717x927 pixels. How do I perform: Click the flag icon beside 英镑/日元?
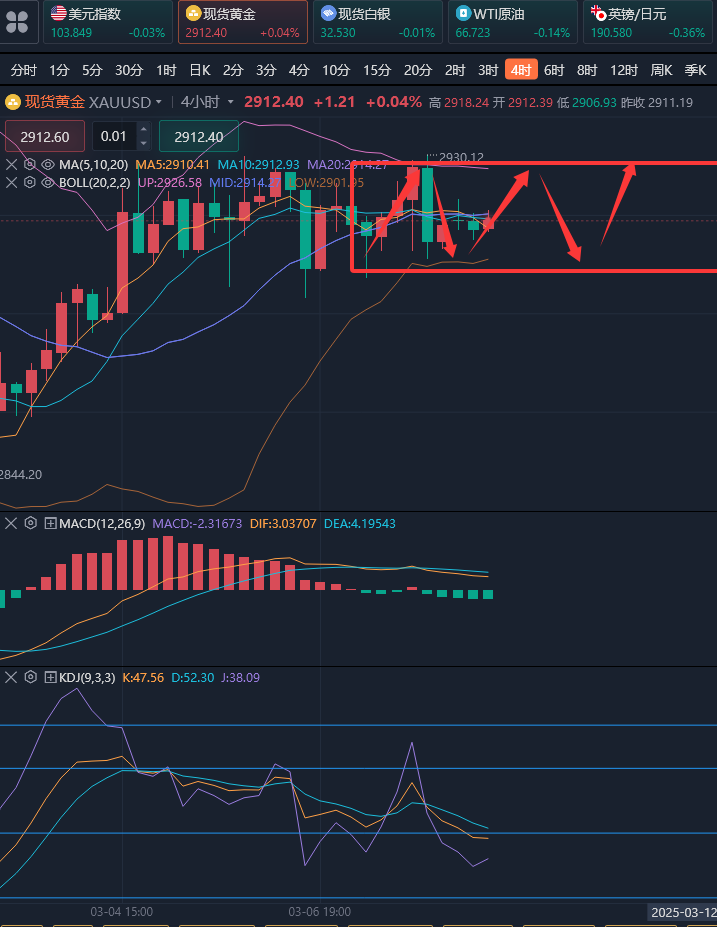[x=598, y=13]
